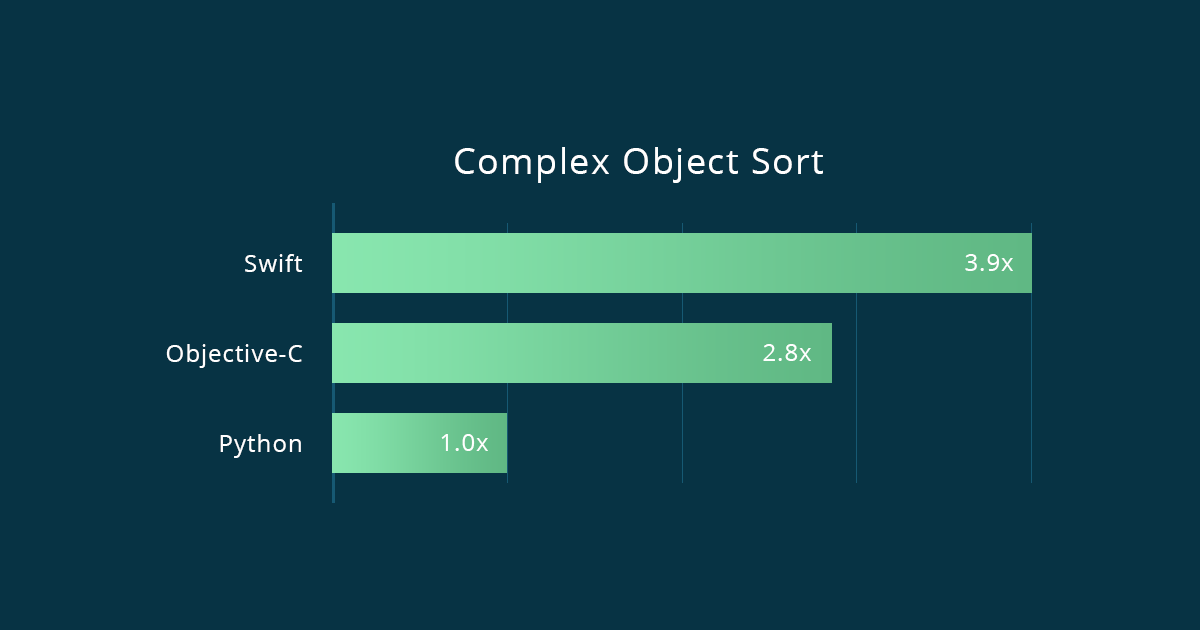
Task: Click the vertical axis line left of the bars
Action: (333, 490)
